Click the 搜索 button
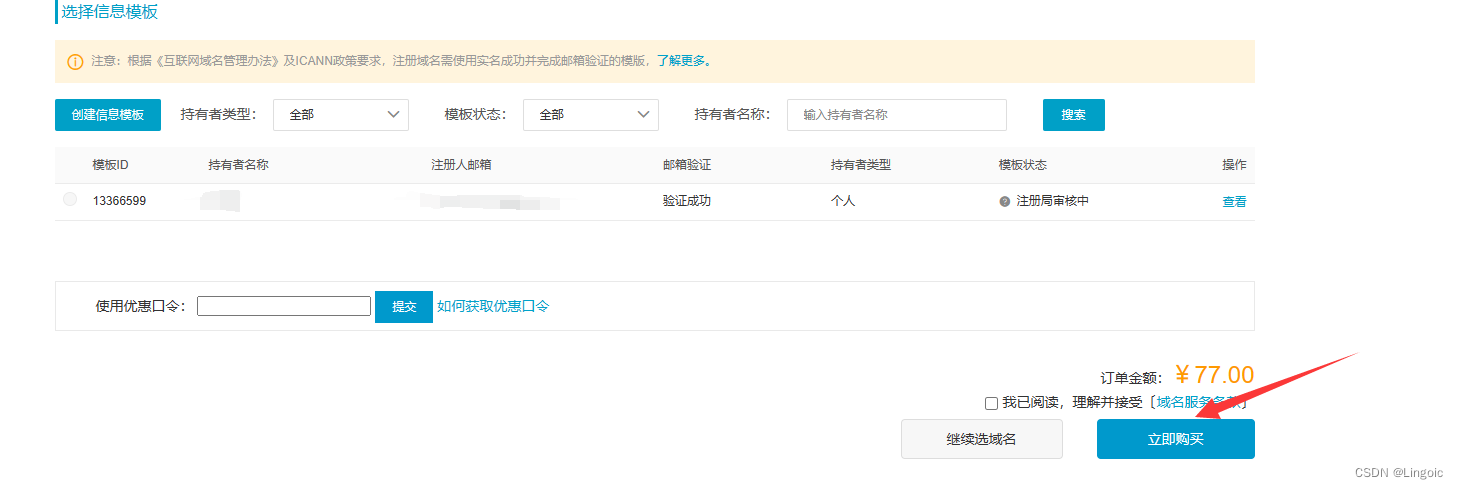The width and height of the screenshot is (1458, 489). click(x=1074, y=115)
